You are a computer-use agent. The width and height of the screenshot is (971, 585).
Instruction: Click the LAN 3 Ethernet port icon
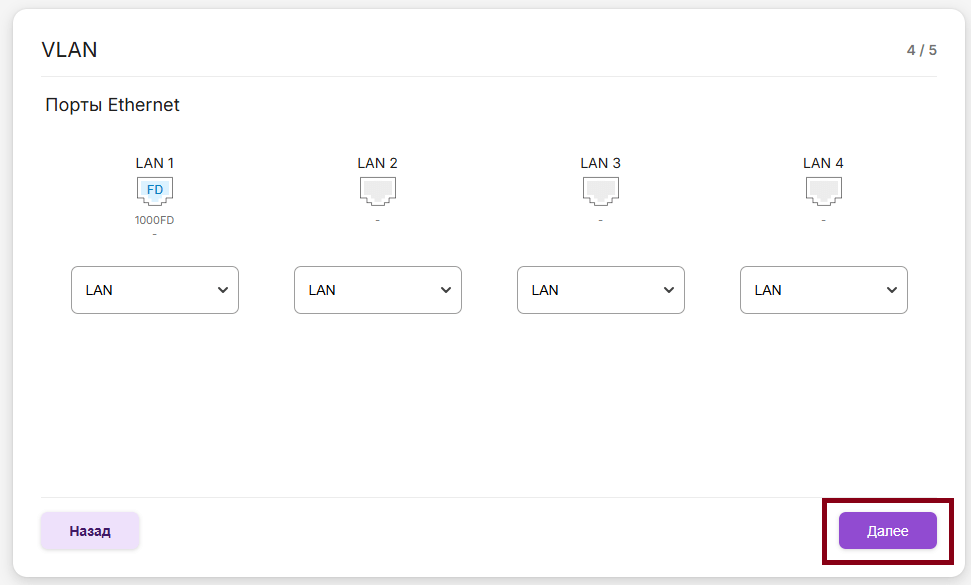(601, 190)
